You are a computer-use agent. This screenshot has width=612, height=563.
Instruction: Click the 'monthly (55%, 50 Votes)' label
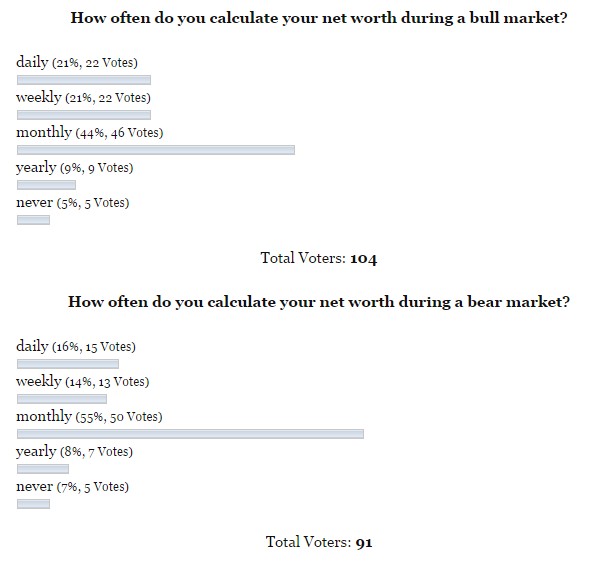click(89, 416)
